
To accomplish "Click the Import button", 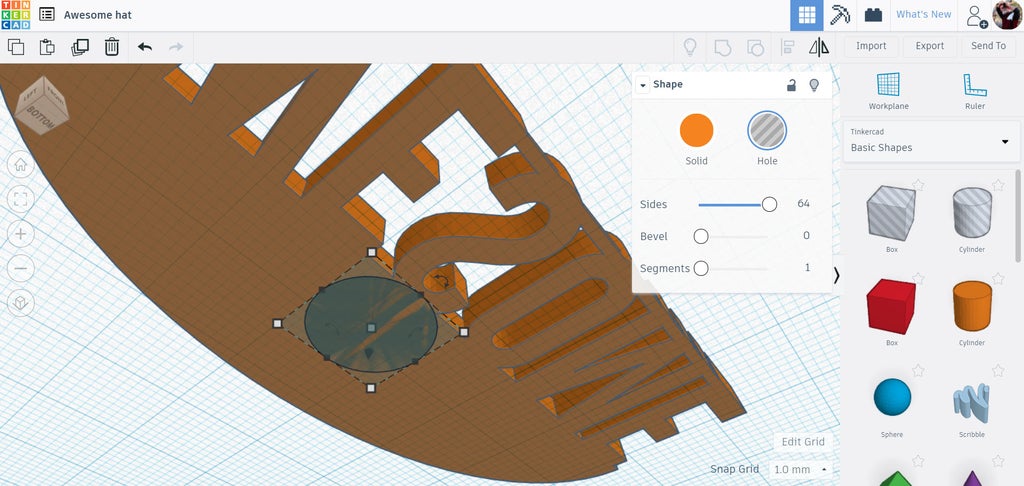I will click(871, 46).
